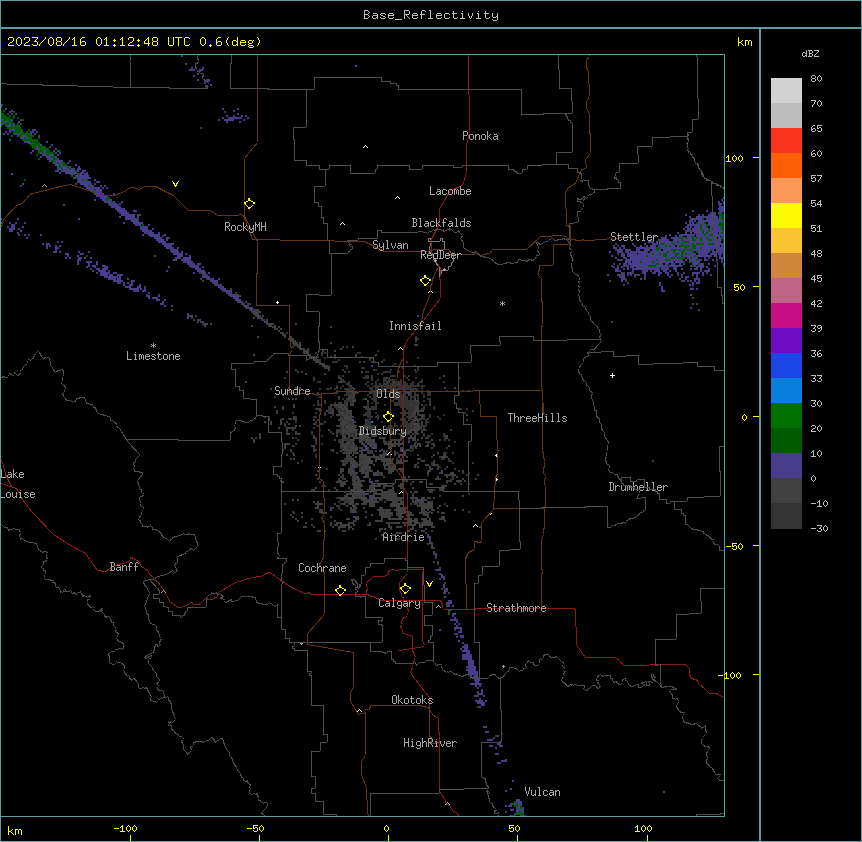Click the Ponoka town label
This screenshot has width=862, height=842.
point(480,136)
